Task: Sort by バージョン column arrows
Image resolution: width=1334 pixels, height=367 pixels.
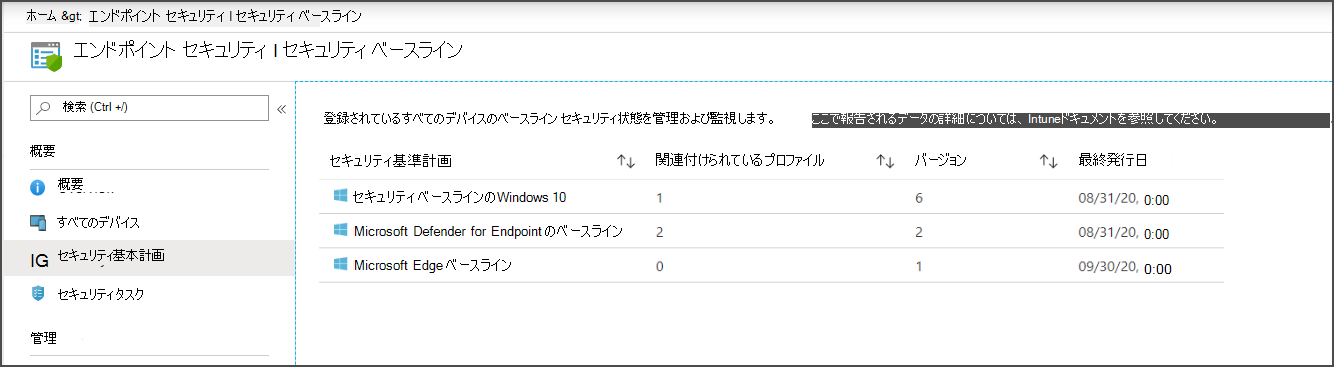Action: pos(1049,161)
